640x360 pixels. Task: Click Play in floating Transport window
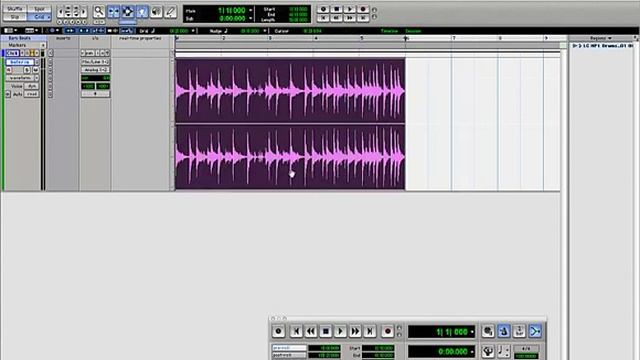pos(340,331)
